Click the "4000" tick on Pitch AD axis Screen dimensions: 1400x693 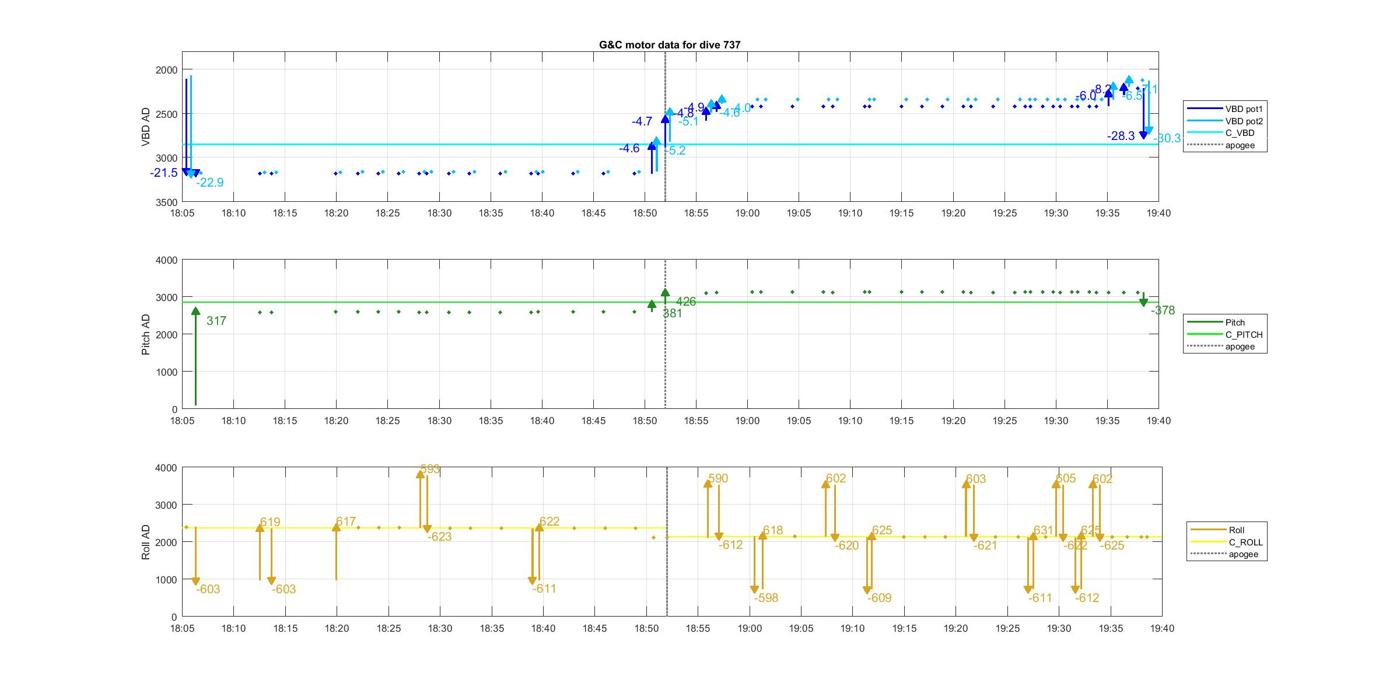pyautogui.click(x=167, y=260)
